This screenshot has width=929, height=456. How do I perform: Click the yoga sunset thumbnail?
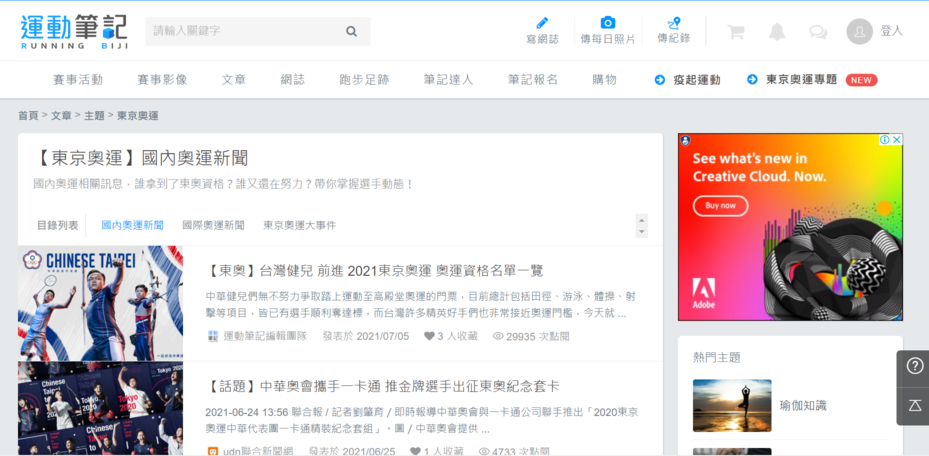point(732,406)
